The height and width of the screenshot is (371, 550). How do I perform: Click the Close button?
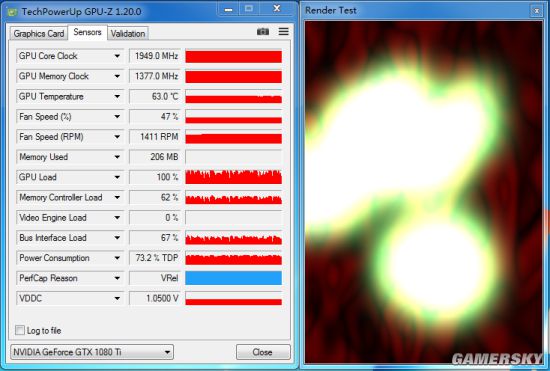pos(263,352)
